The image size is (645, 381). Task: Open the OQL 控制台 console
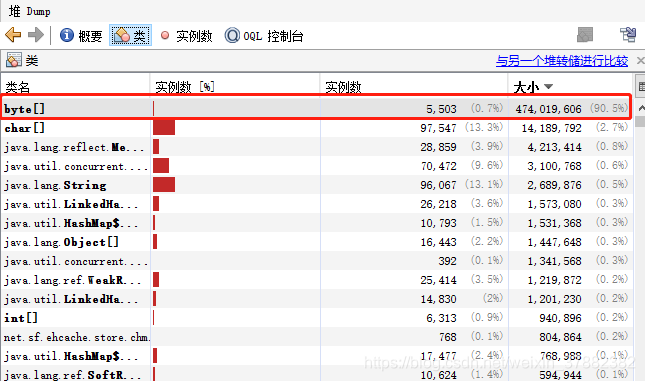click(x=264, y=36)
